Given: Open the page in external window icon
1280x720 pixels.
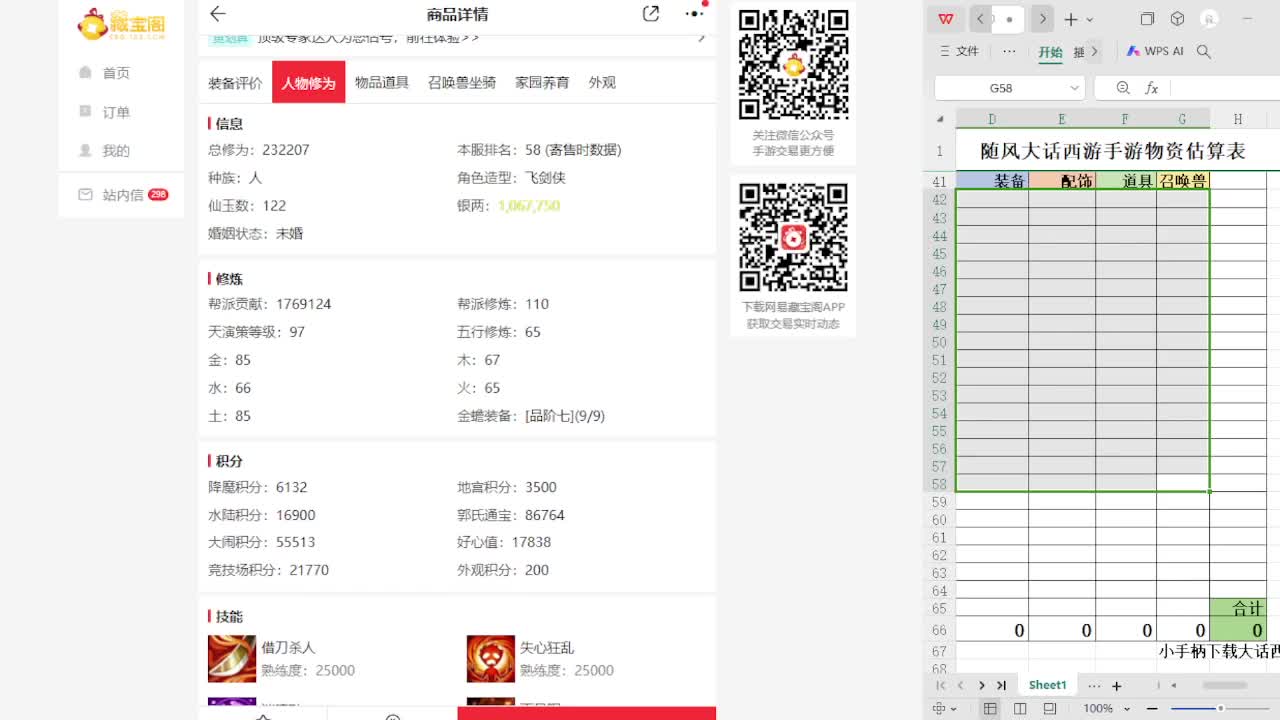Looking at the screenshot, I should pos(650,14).
